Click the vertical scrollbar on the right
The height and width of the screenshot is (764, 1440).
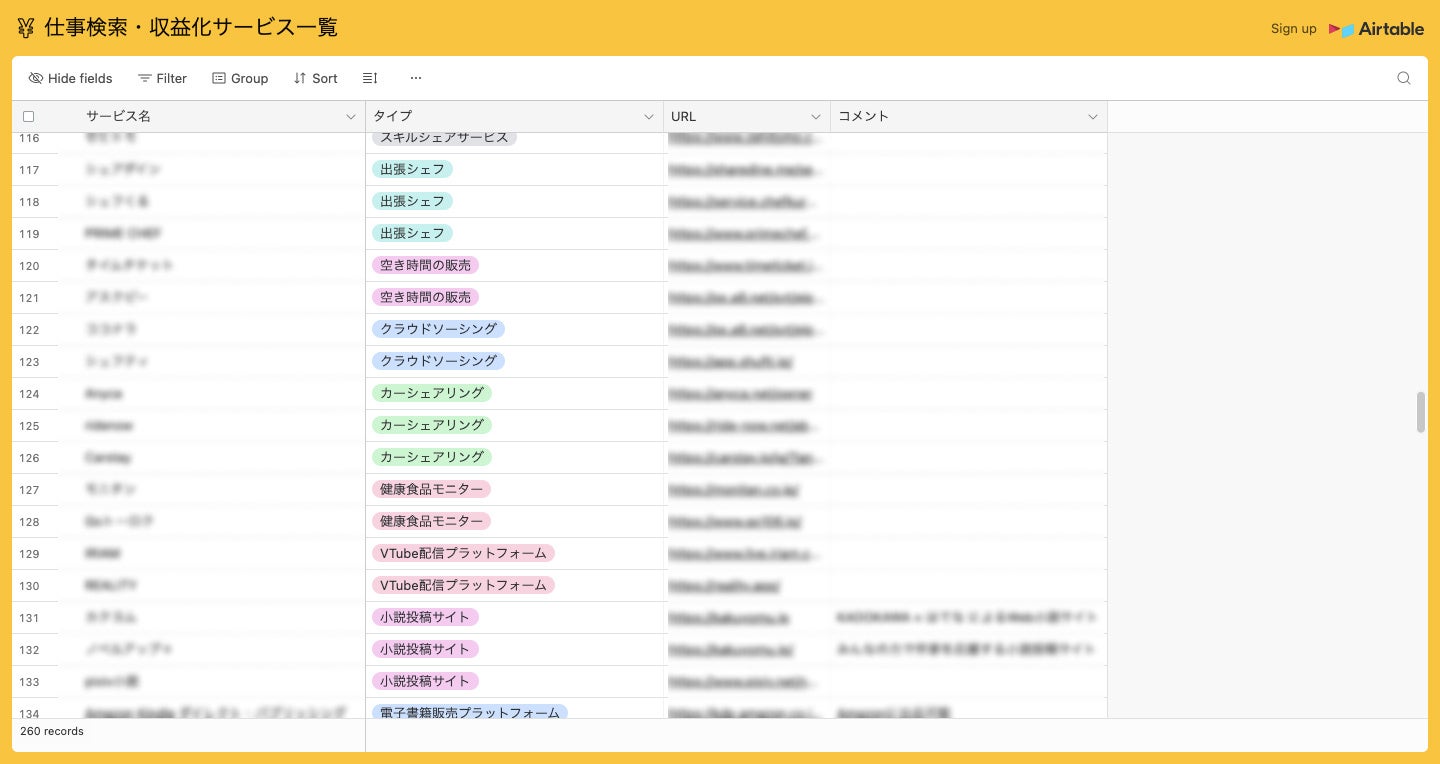1421,410
